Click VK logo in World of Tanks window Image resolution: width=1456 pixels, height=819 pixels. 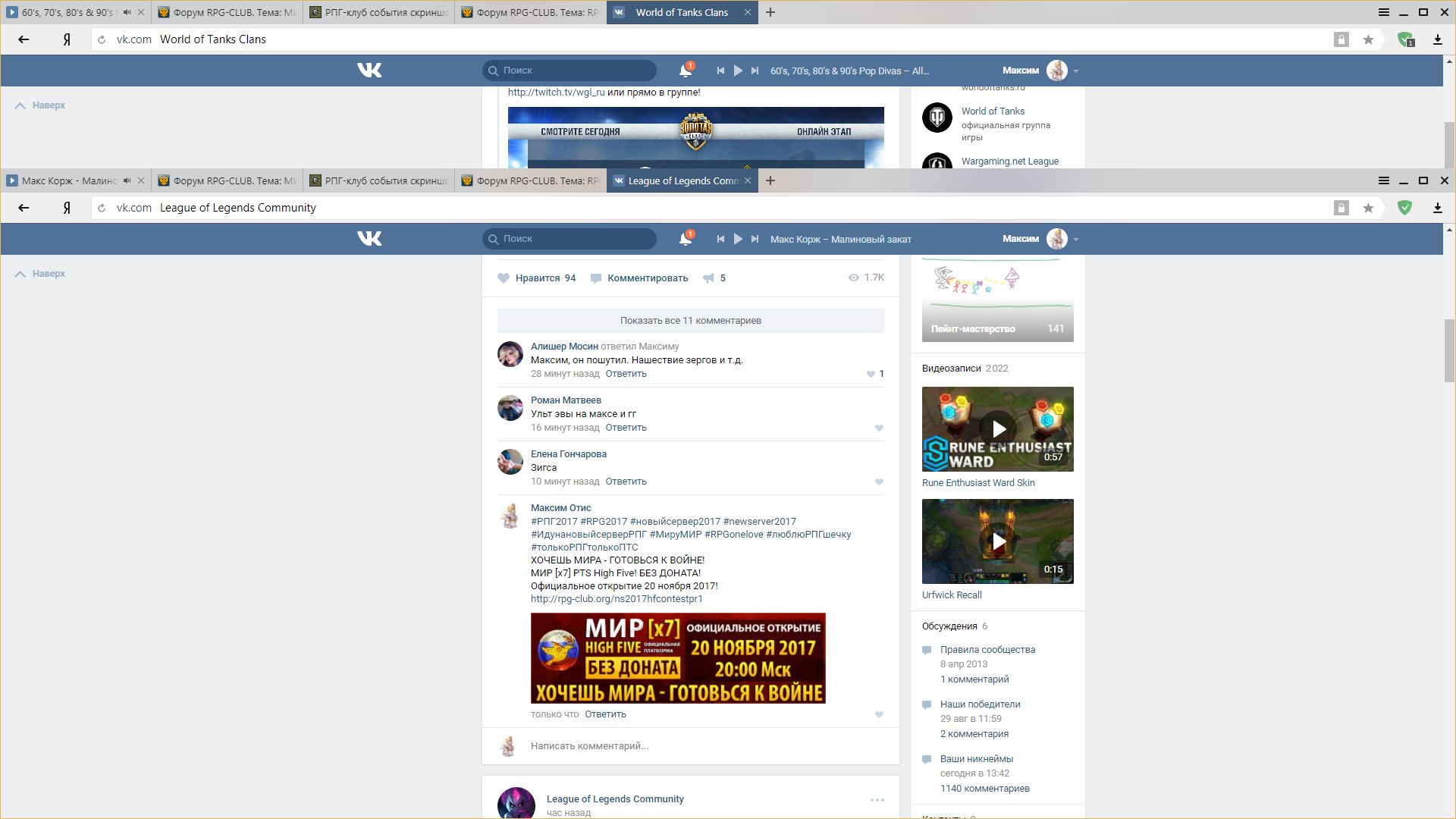coord(369,70)
